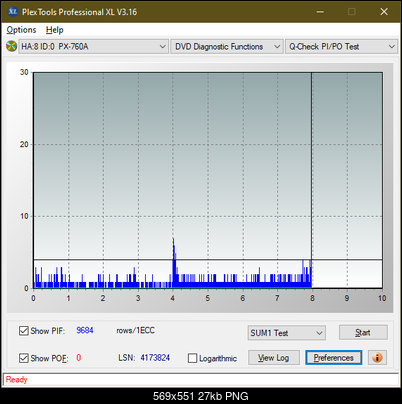Screen dimensions: 402x404
Task: Click the LSN value 4173824
Action: coord(155,358)
